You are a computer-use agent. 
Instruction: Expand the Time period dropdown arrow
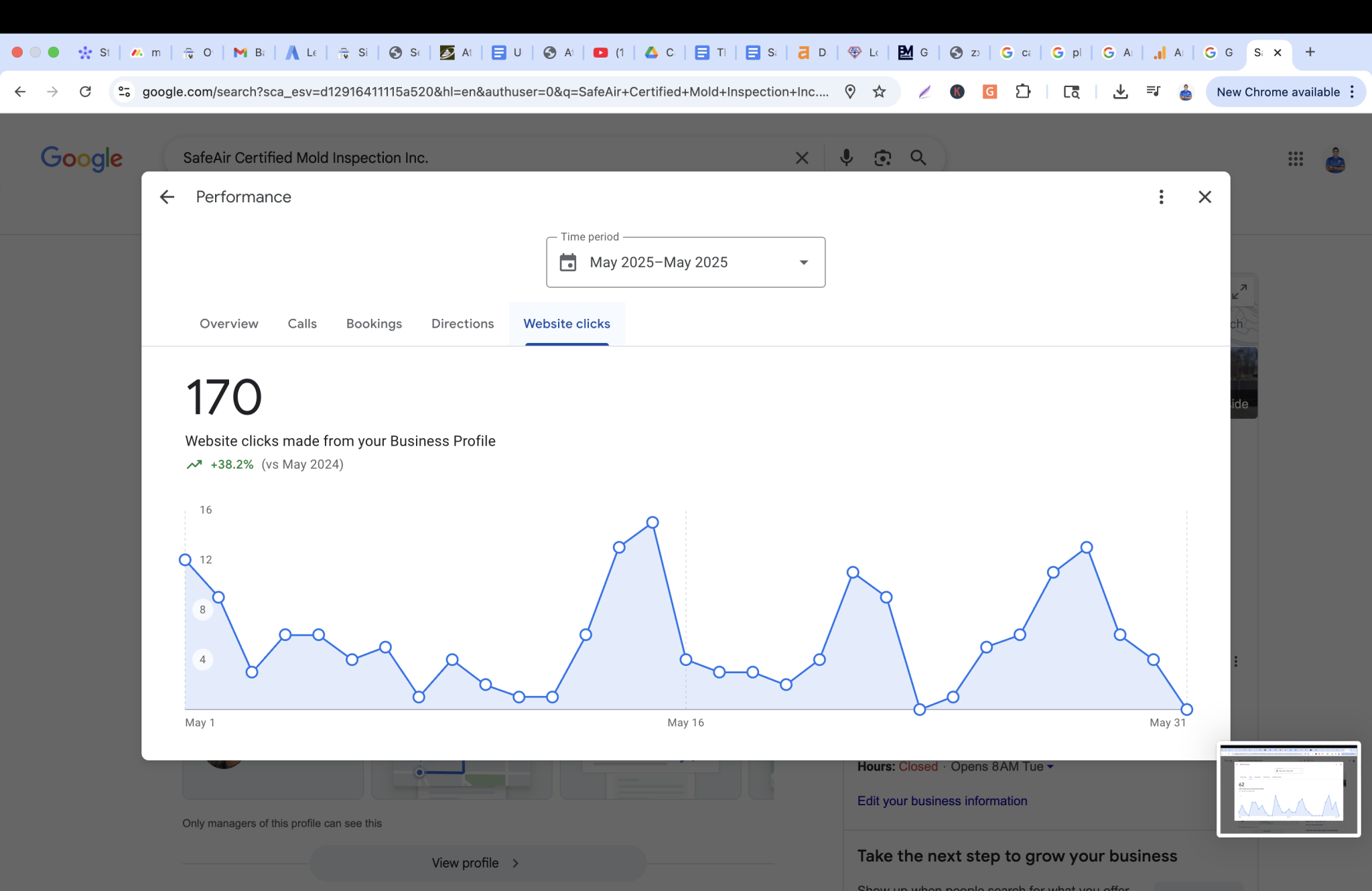[803, 263]
